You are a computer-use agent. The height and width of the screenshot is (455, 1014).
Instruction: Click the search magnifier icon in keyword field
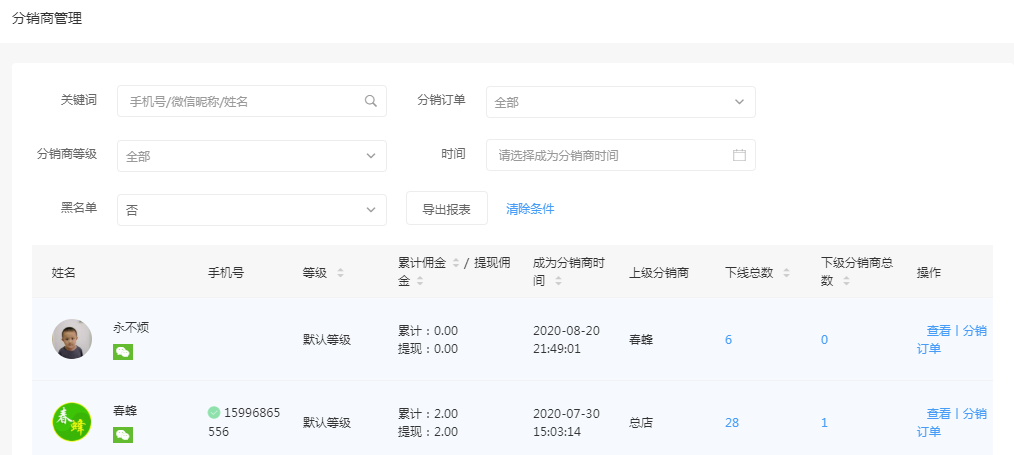370,101
